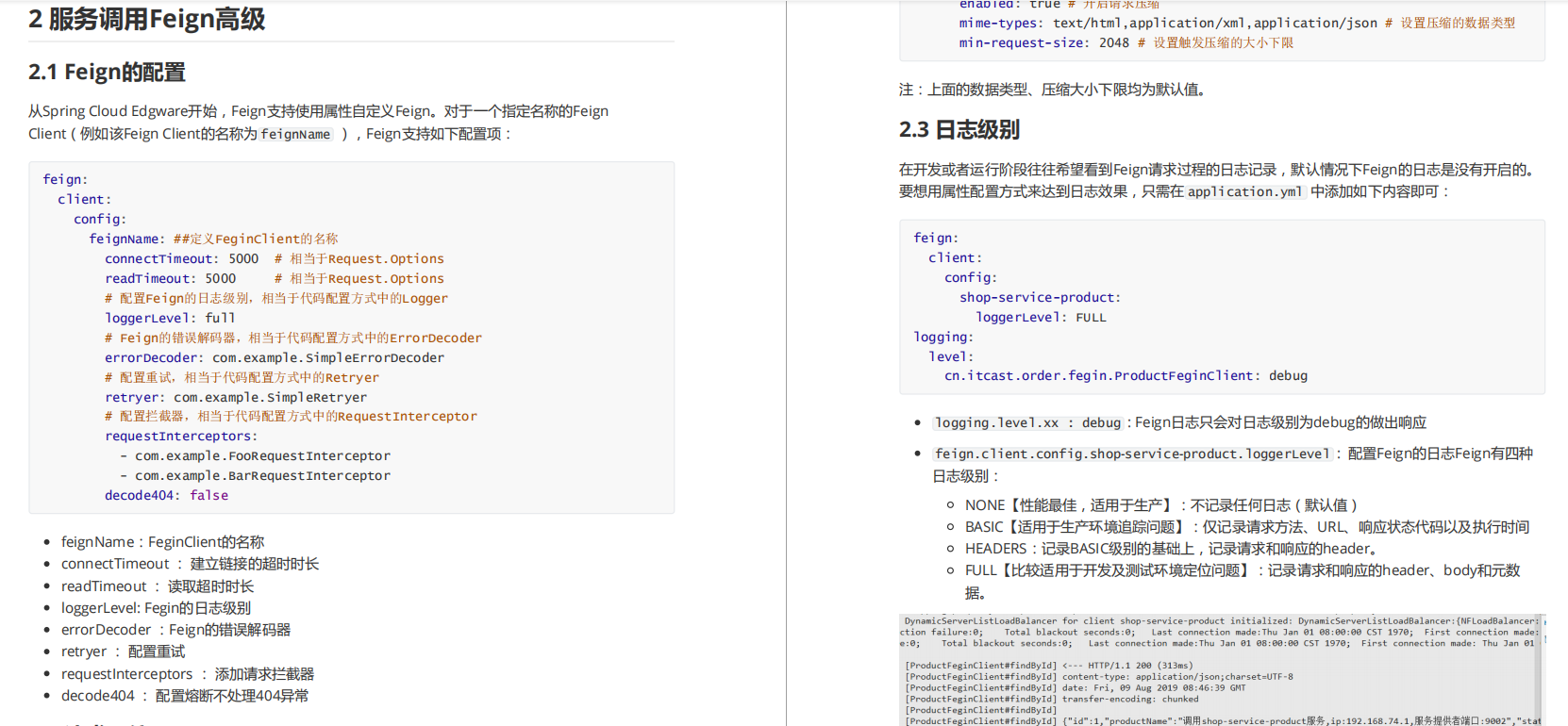Click the inline code 'logging.level.xx : debug'
Viewport: 1568px width, 726px height.
[1027, 423]
